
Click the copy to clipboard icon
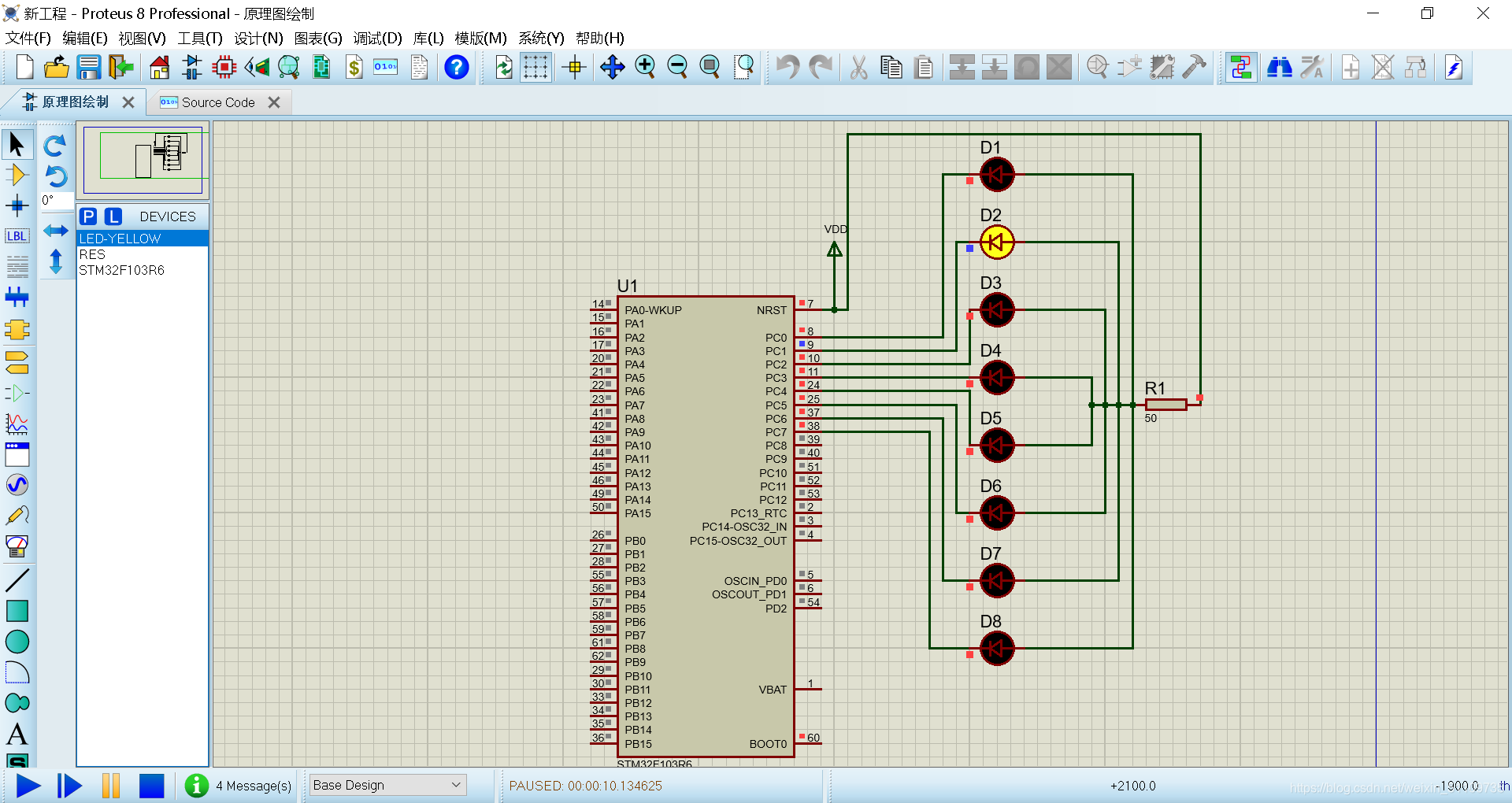pyautogui.click(x=891, y=68)
